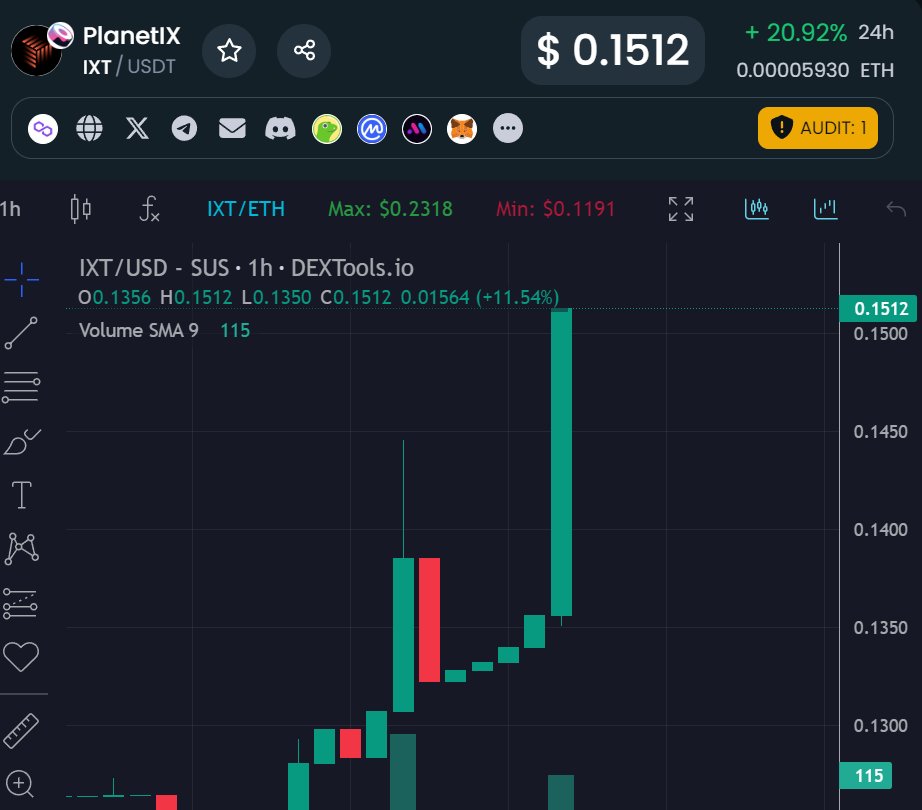
Task: Click the + 20.92% 24h change
Action: (x=819, y=32)
